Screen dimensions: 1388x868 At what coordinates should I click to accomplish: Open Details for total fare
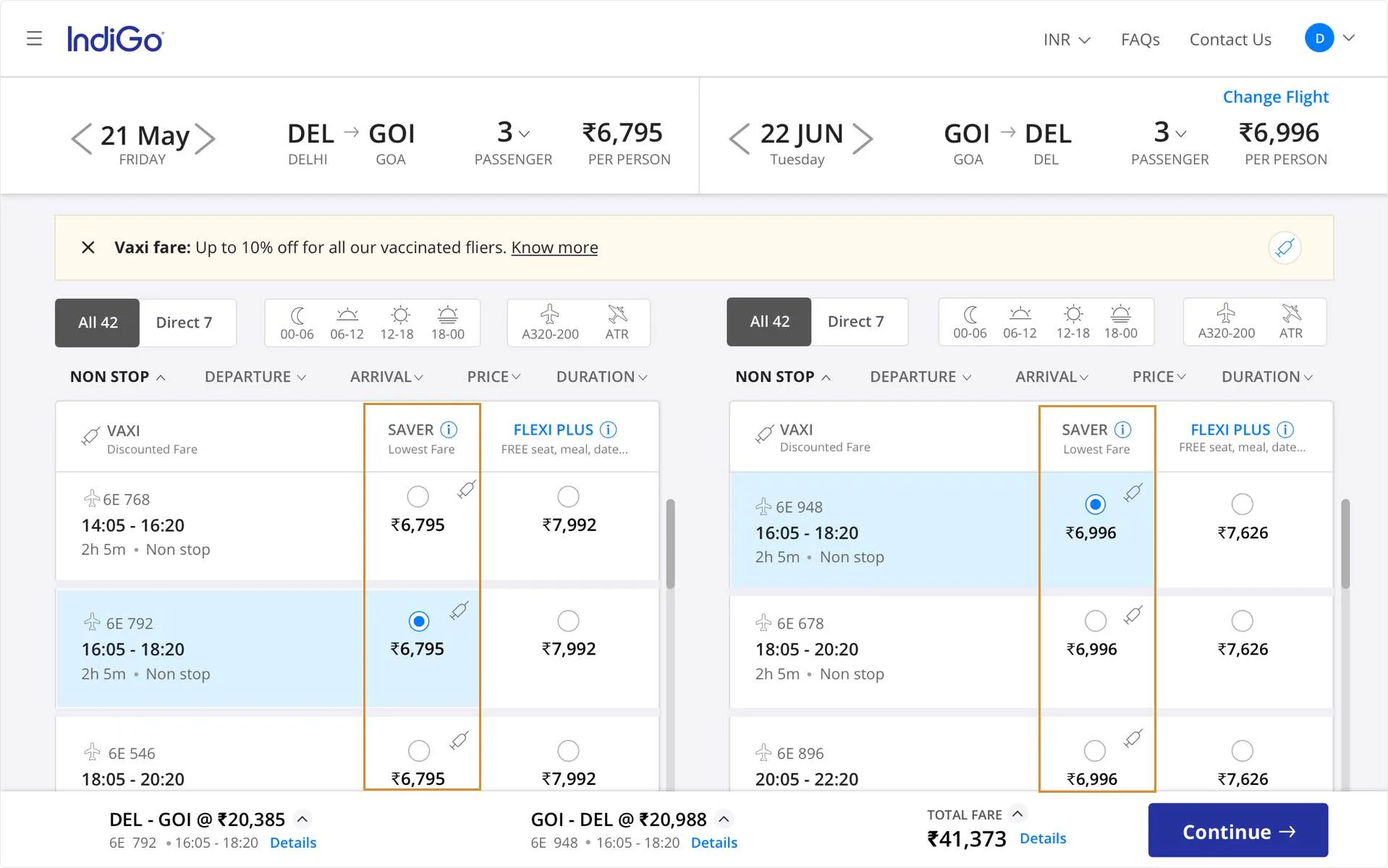(1043, 838)
